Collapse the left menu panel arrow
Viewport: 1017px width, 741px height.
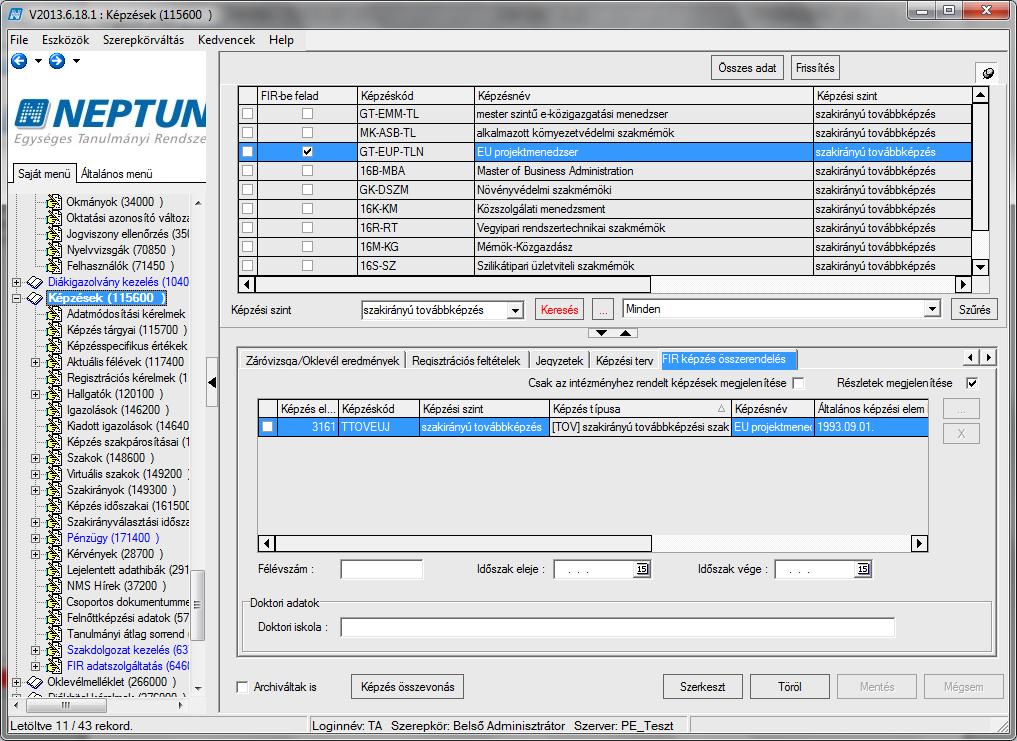click(211, 382)
